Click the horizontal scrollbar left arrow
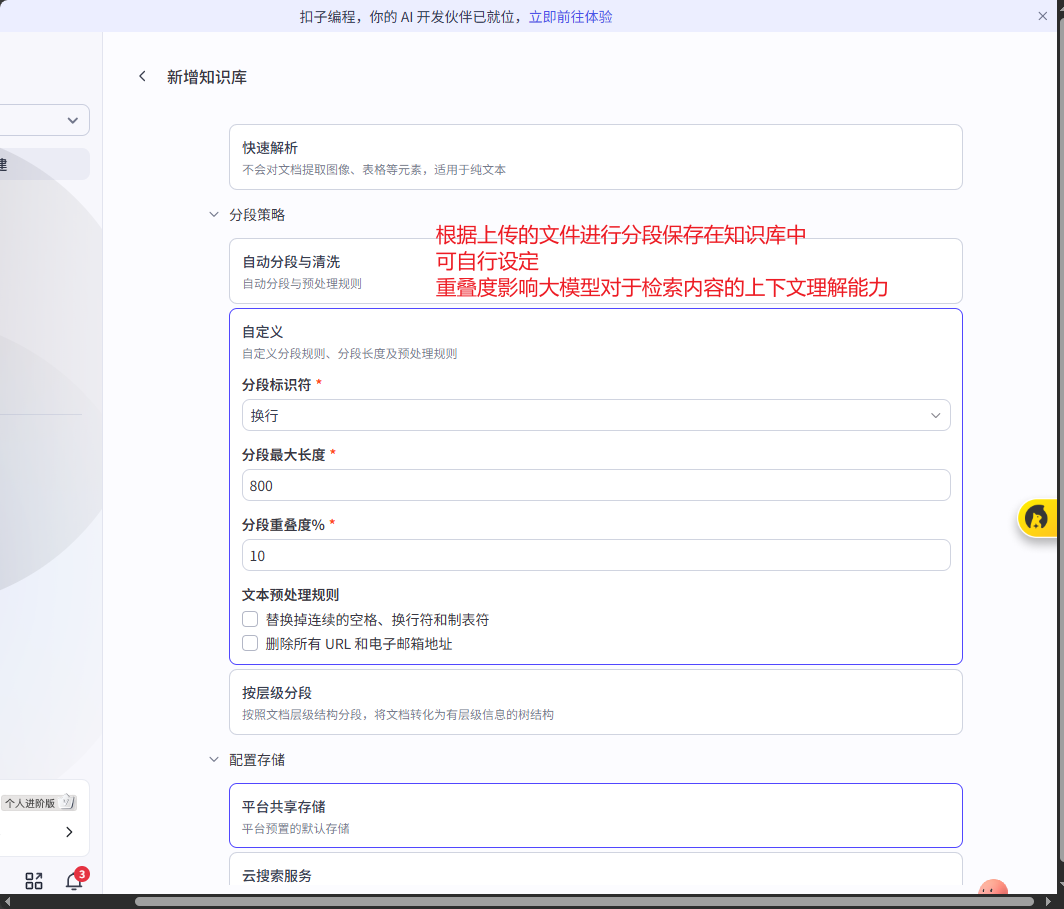Image resolution: width=1064 pixels, height=909 pixels. 7,902
